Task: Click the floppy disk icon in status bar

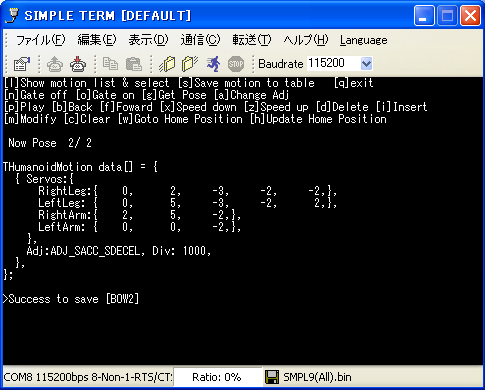Action: [272, 377]
